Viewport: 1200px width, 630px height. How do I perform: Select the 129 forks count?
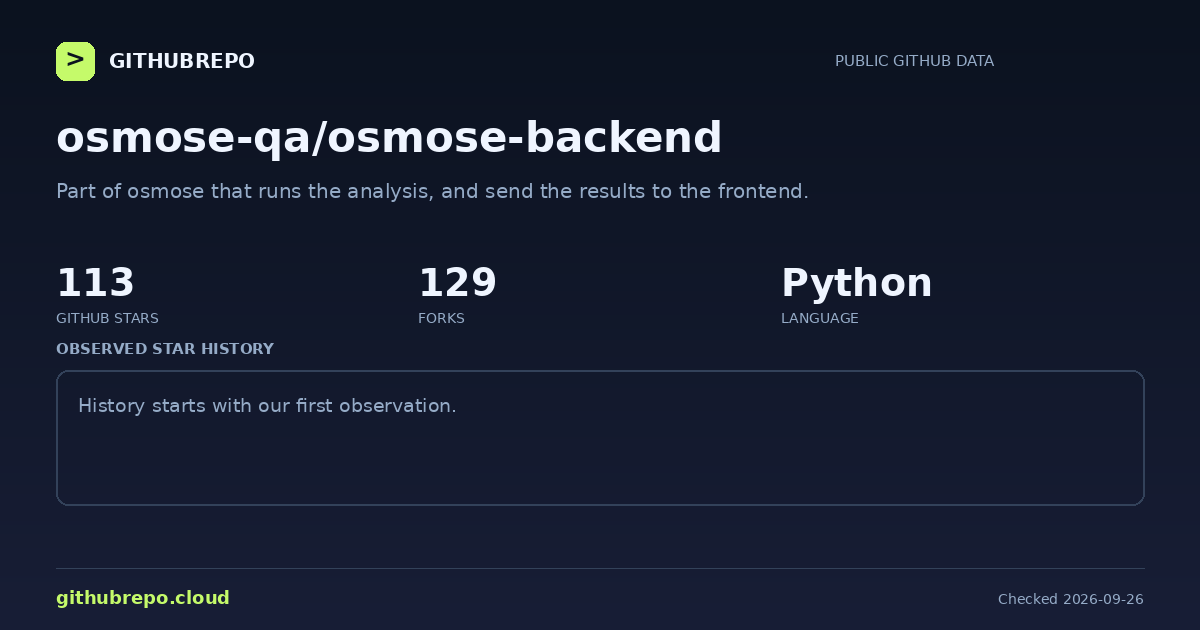(457, 283)
